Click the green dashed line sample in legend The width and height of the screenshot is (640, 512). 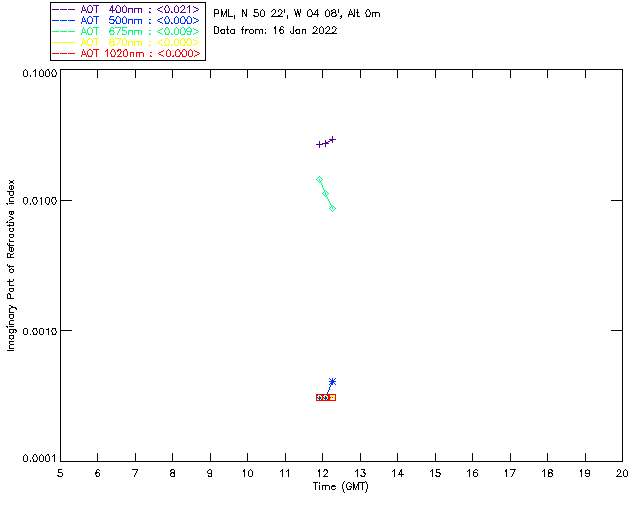click(64, 31)
